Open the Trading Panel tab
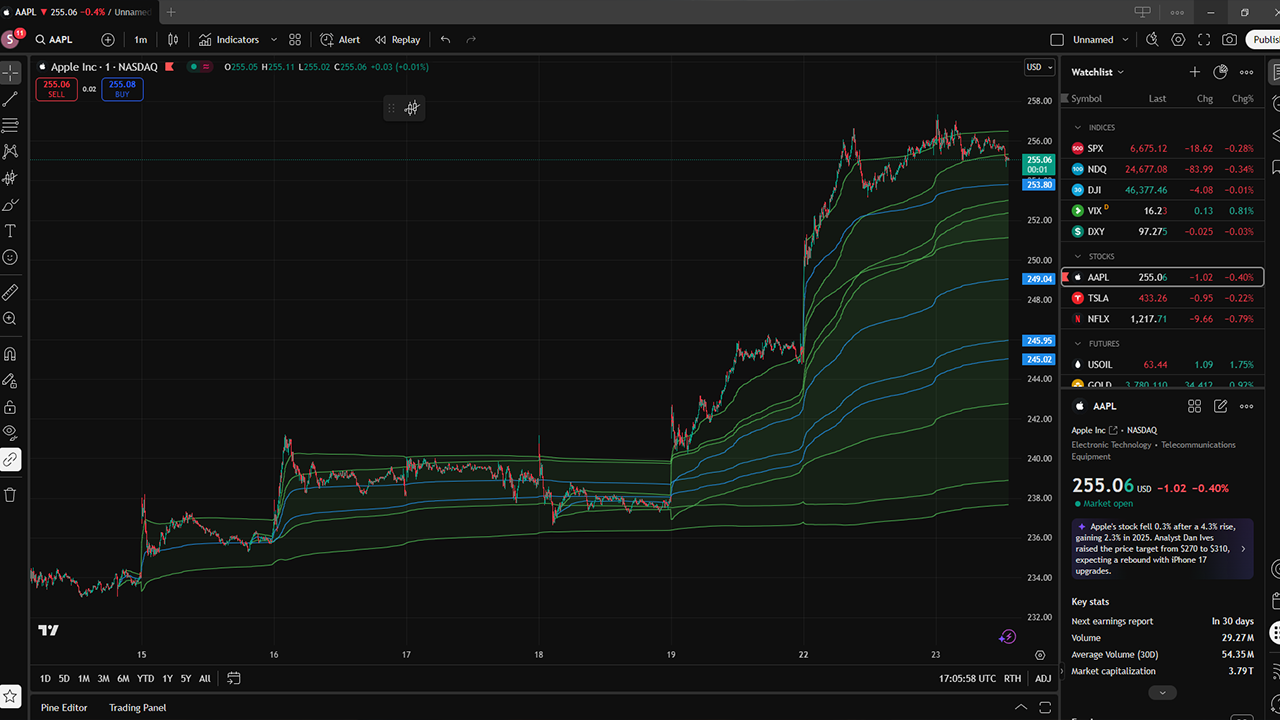The image size is (1280, 720). (138, 707)
